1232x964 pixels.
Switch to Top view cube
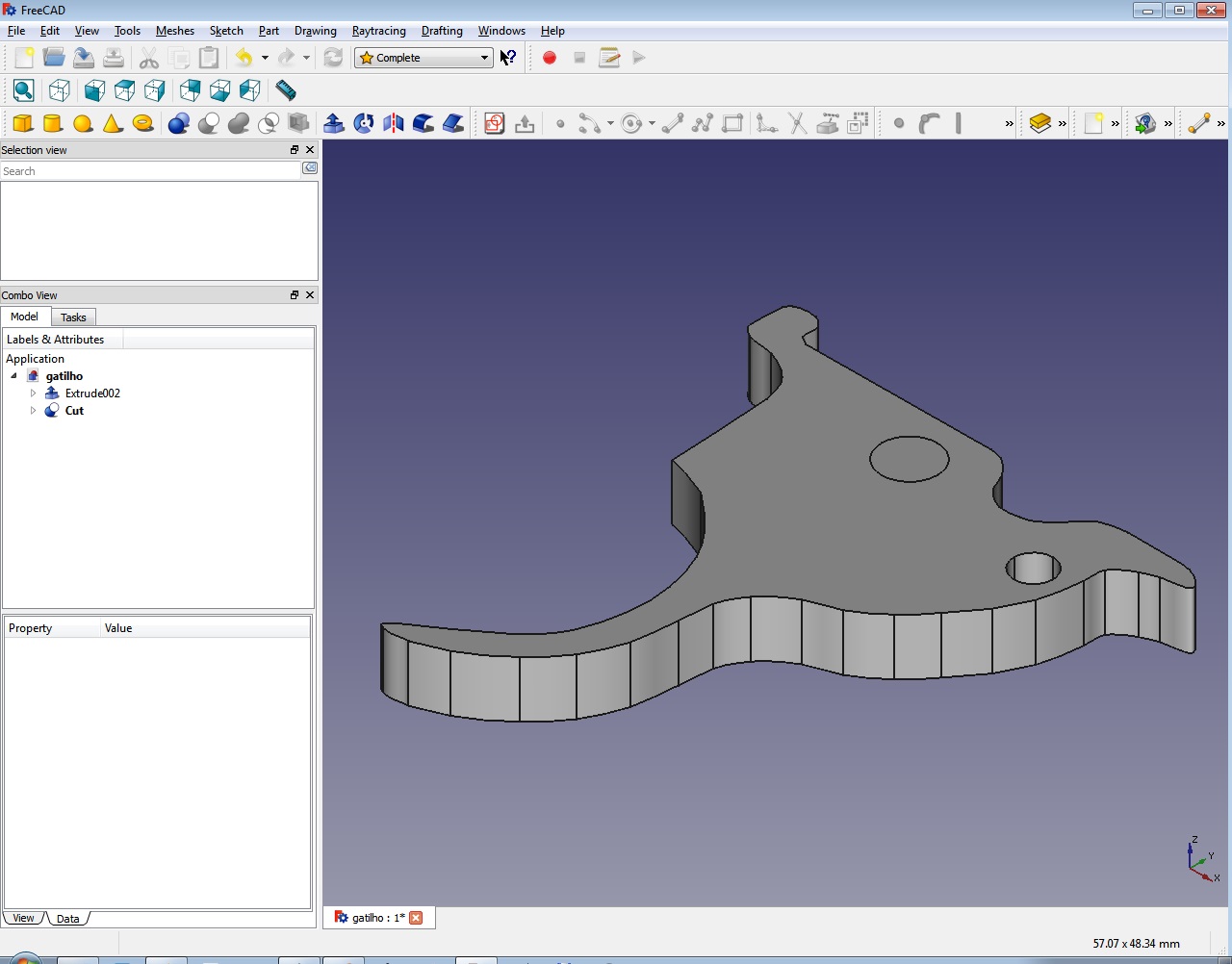point(124,90)
